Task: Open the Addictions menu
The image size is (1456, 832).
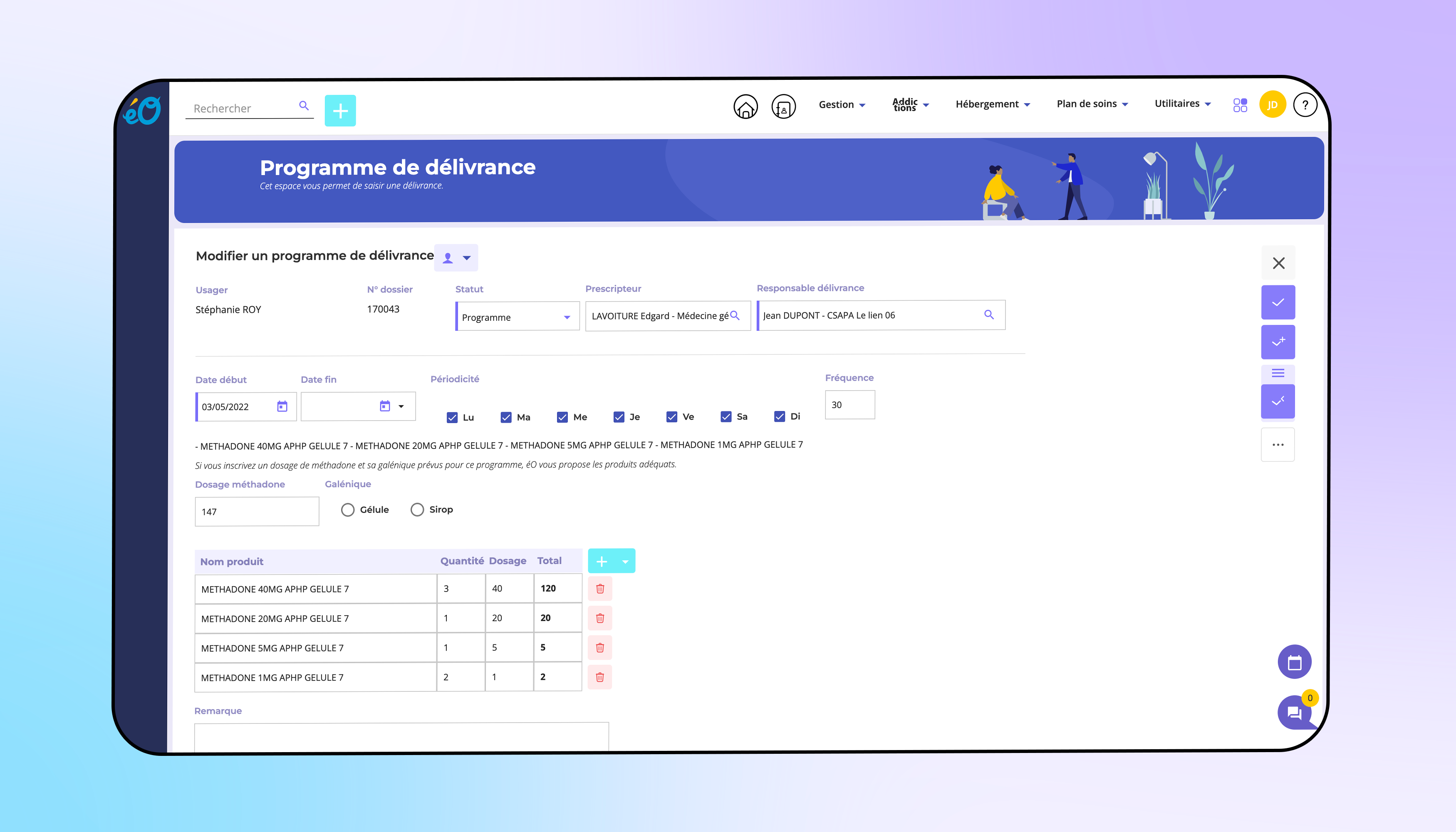Action: 911,104
